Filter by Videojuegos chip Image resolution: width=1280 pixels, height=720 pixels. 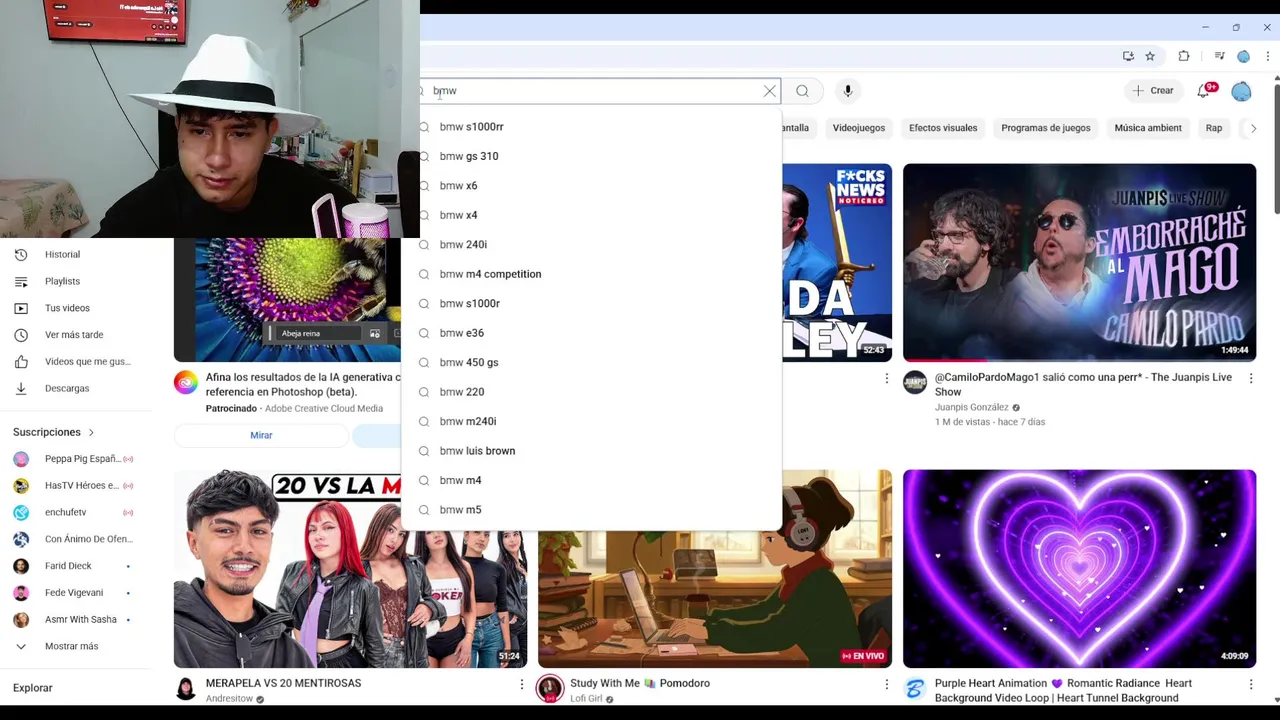point(859,128)
